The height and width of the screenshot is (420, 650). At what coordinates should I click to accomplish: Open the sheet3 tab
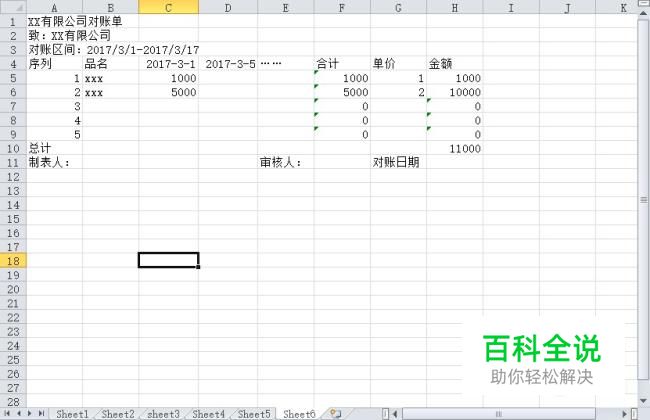(x=163, y=414)
